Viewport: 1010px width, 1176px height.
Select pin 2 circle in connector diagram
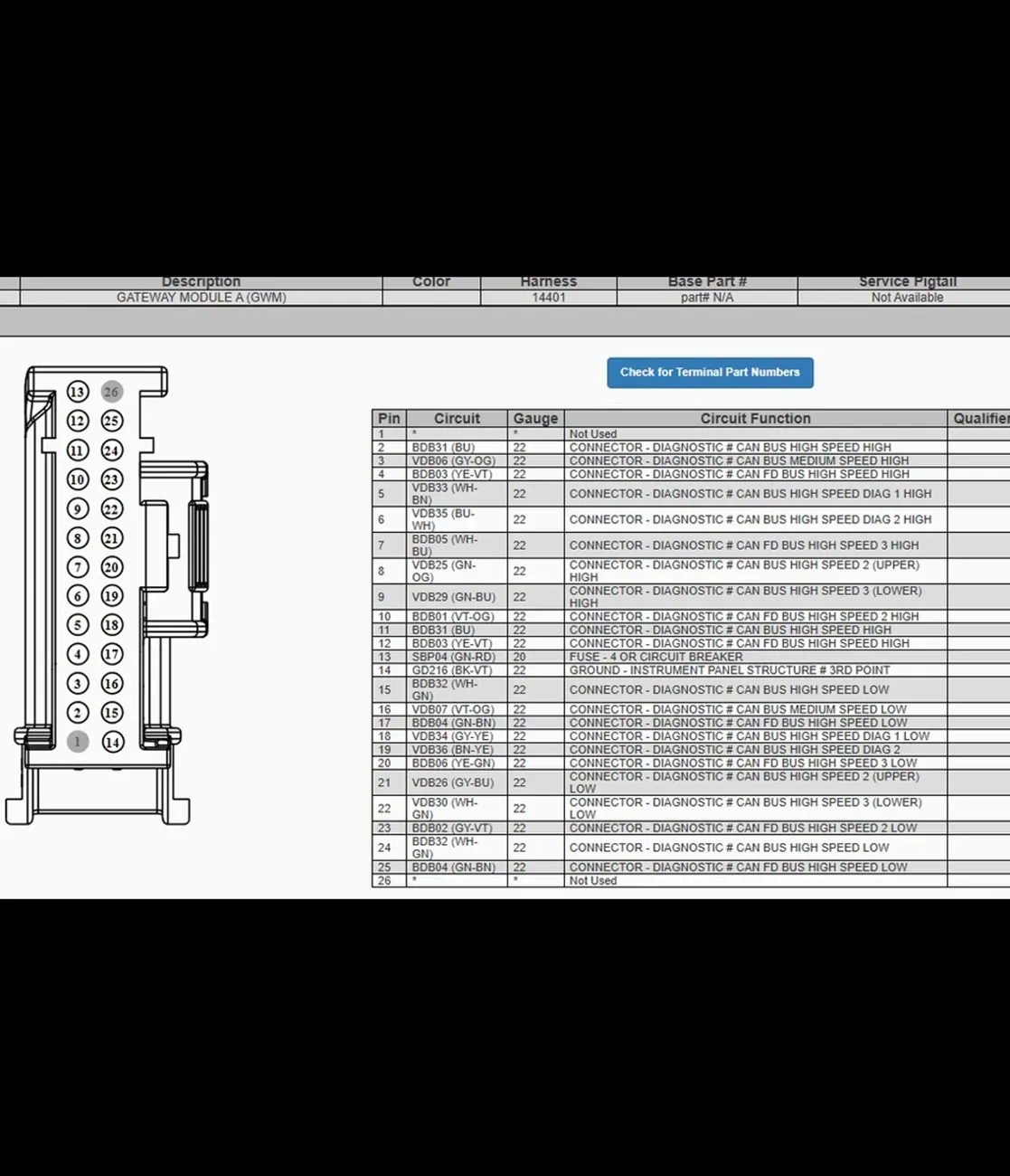78,713
